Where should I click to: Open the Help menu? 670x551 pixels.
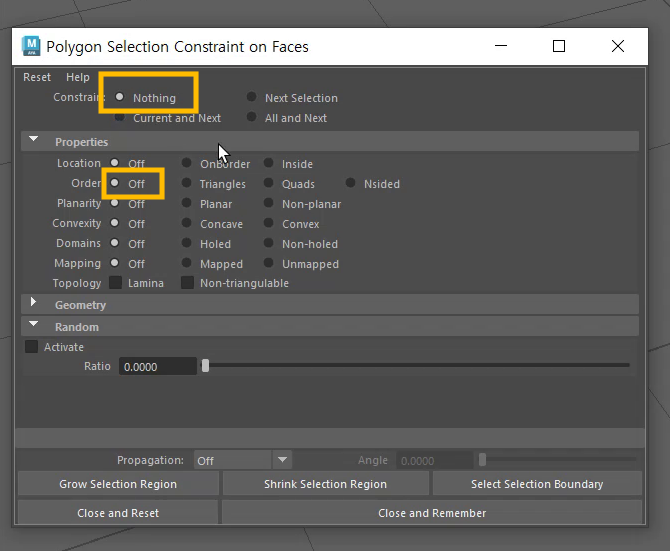[x=78, y=77]
